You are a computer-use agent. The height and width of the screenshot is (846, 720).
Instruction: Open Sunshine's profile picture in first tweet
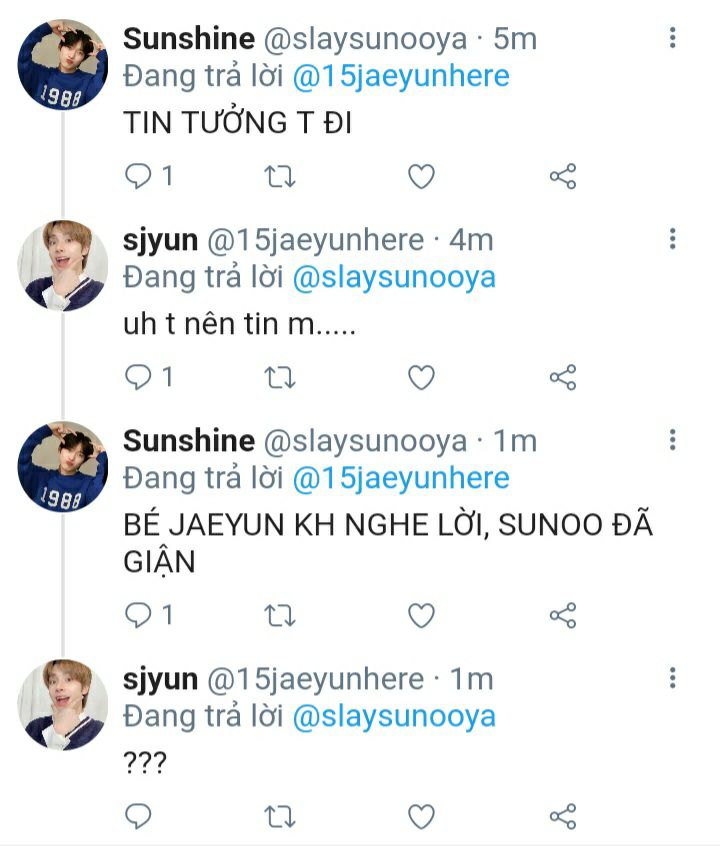pos(63,65)
